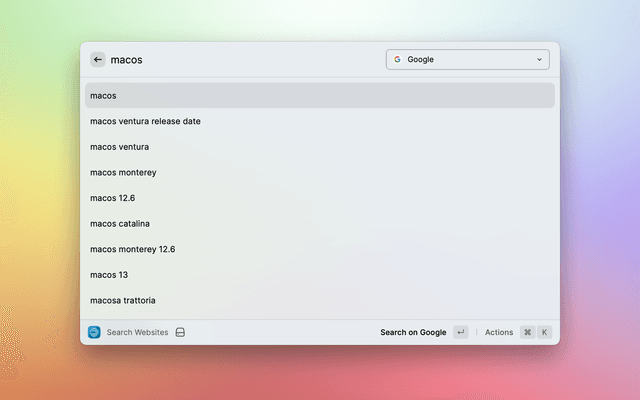Pick the macos 12.6 suggestion
Viewport: 640px width, 400px height.
[x=112, y=198]
